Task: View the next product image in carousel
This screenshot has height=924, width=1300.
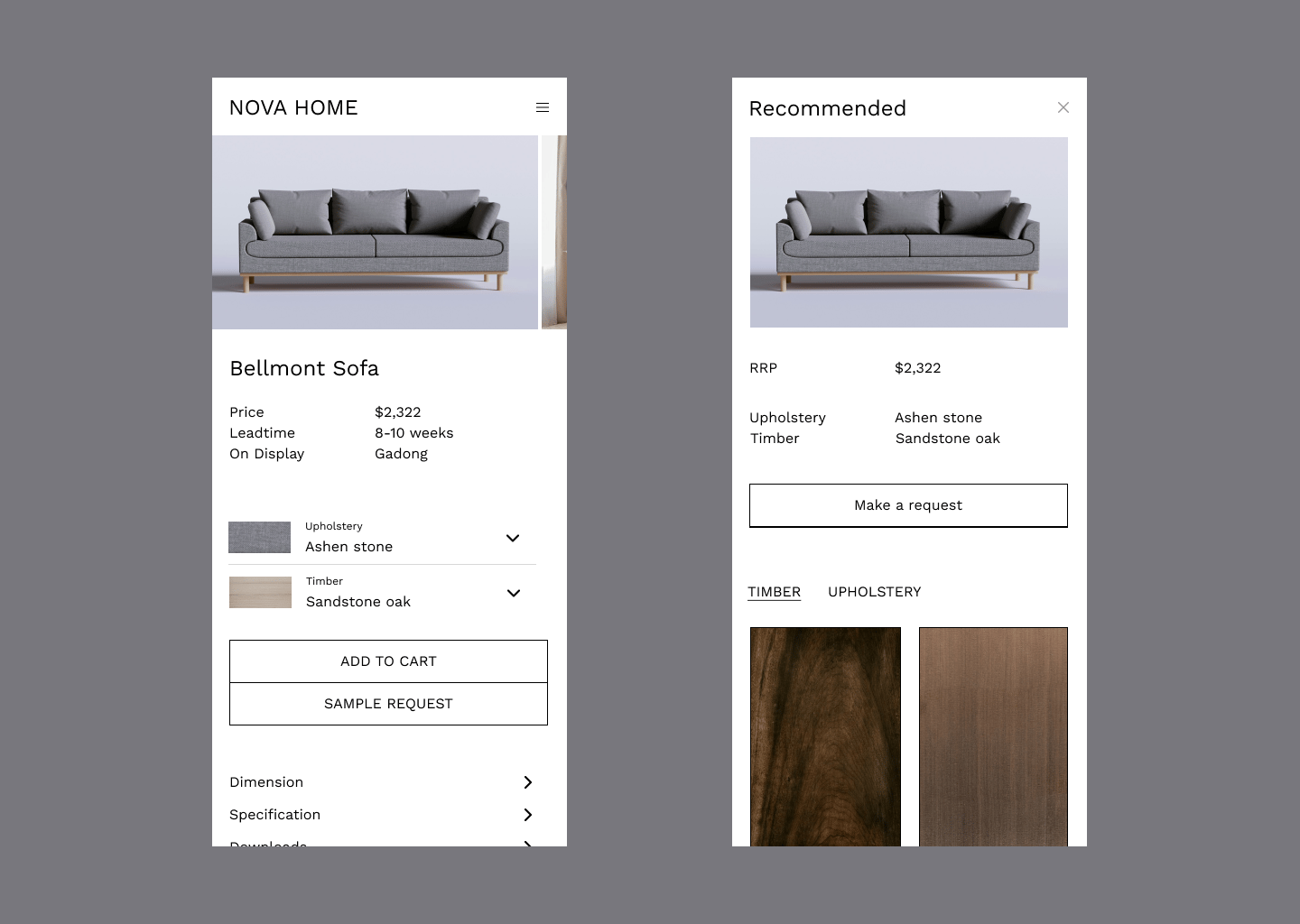Action: pos(554,232)
